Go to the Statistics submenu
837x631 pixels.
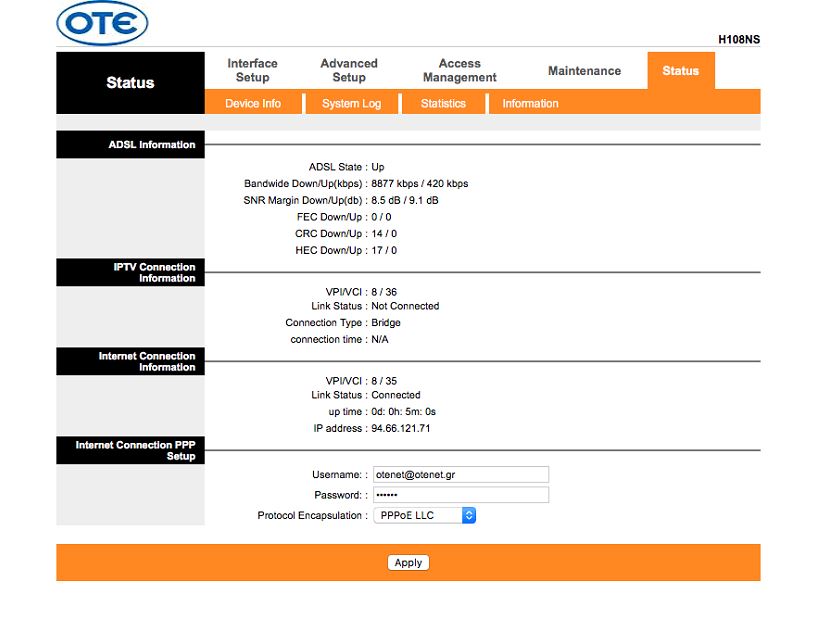[x=443, y=104]
